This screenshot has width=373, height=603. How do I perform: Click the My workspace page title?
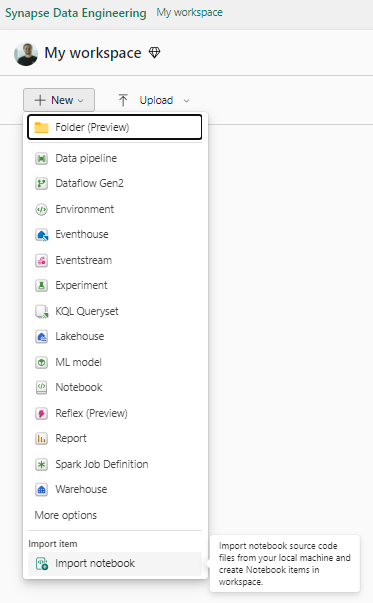(93, 53)
